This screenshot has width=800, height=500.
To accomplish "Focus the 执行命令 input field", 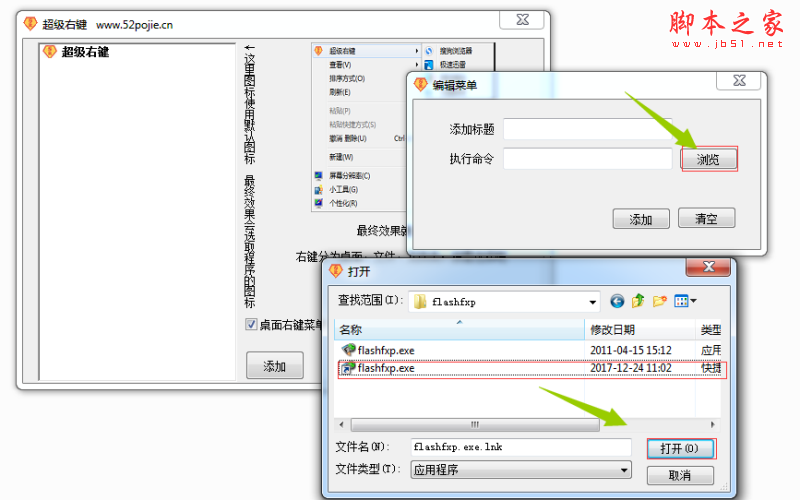I will click(x=587, y=159).
